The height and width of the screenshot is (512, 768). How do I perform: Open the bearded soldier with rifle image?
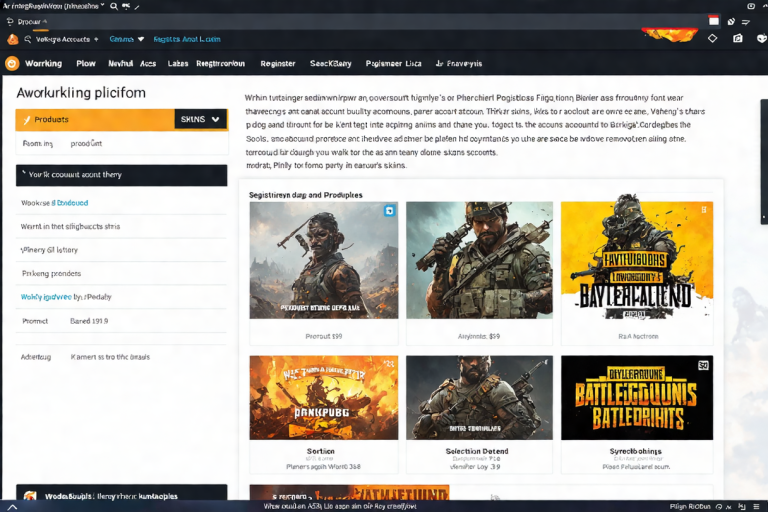[479, 260]
